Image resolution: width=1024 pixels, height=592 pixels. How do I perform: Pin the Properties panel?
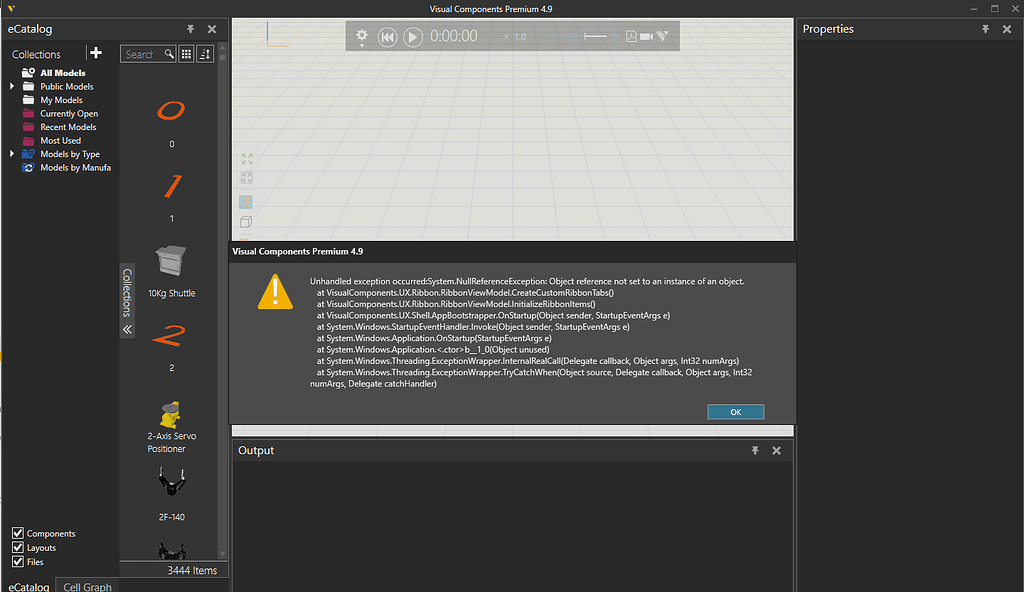pyautogui.click(x=985, y=29)
